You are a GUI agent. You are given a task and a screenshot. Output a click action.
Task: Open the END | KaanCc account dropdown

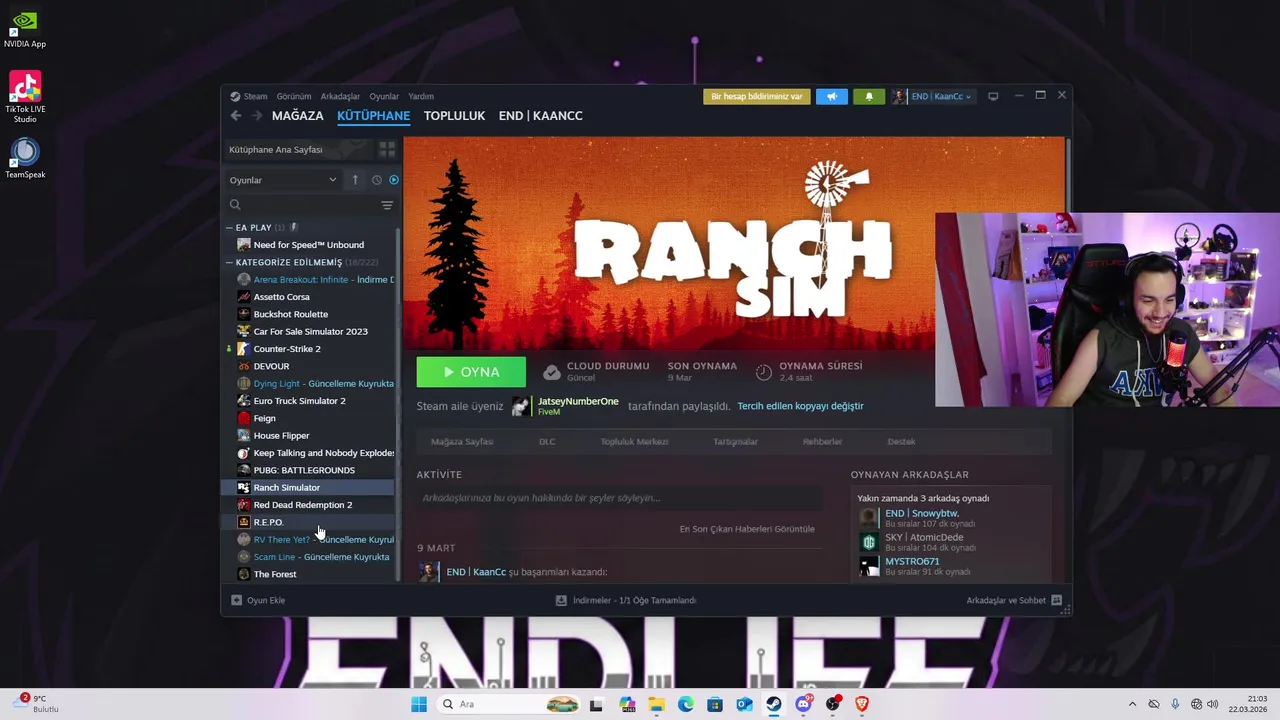coord(932,97)
